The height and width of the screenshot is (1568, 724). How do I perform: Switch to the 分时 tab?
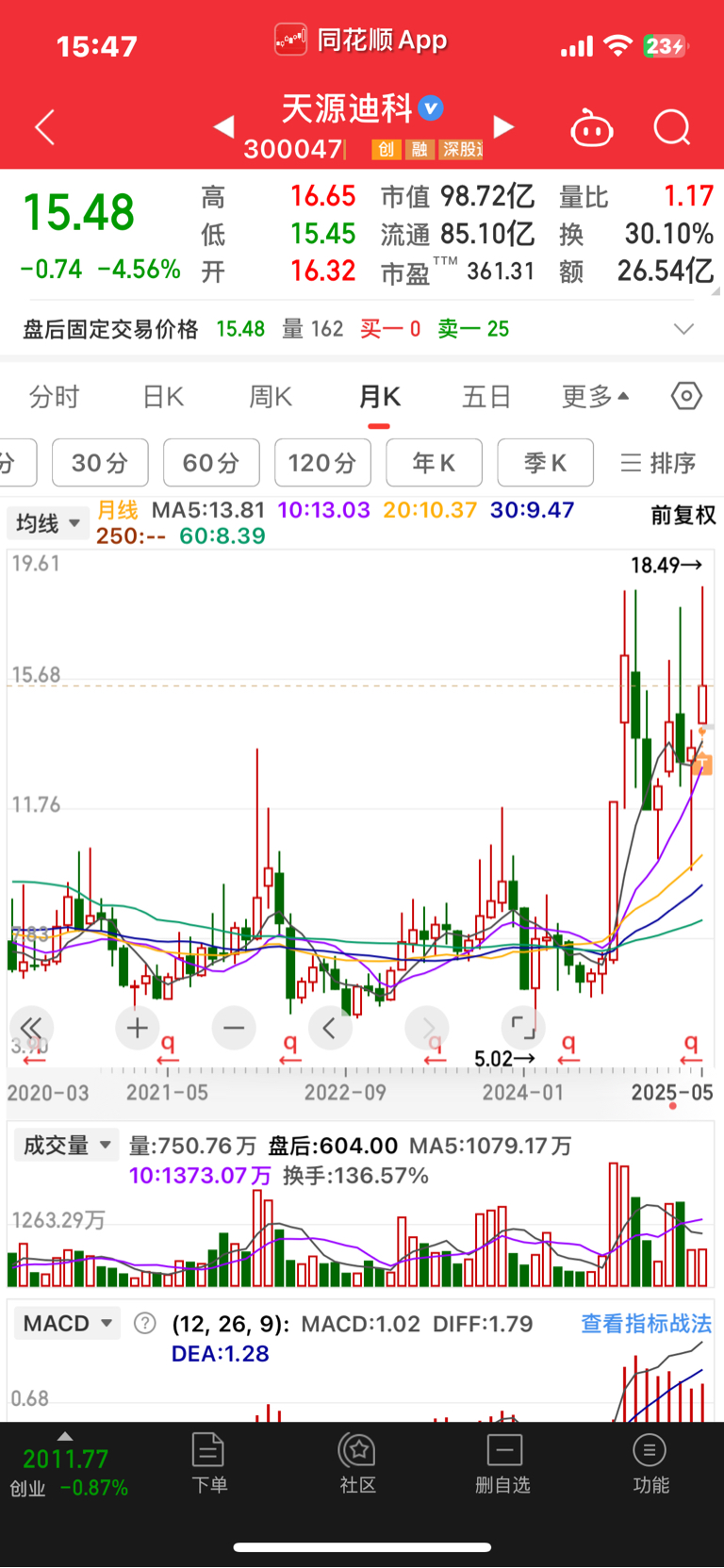[x=55, y=397]
